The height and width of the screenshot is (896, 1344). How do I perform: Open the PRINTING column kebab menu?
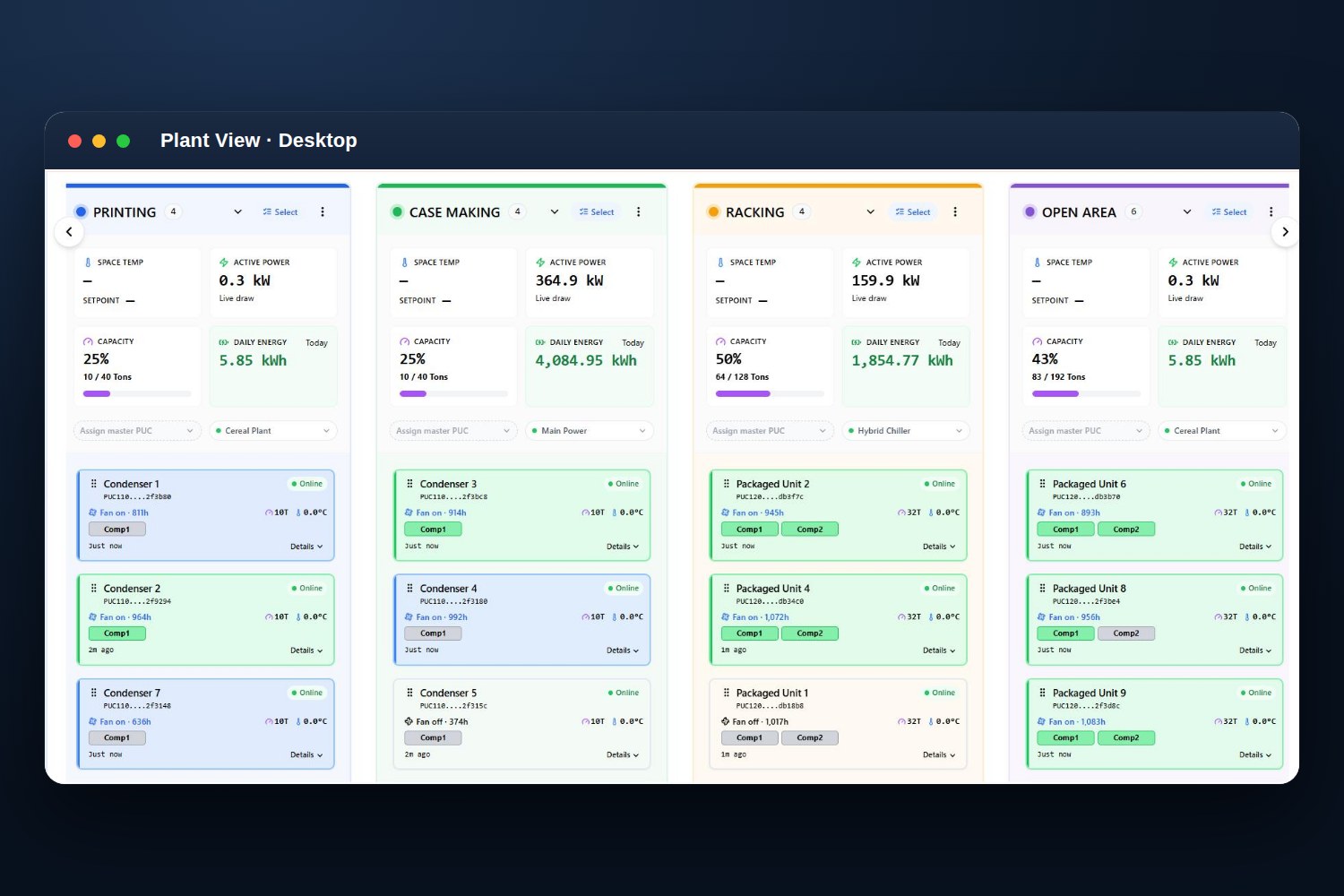click(x=323, y=212)
